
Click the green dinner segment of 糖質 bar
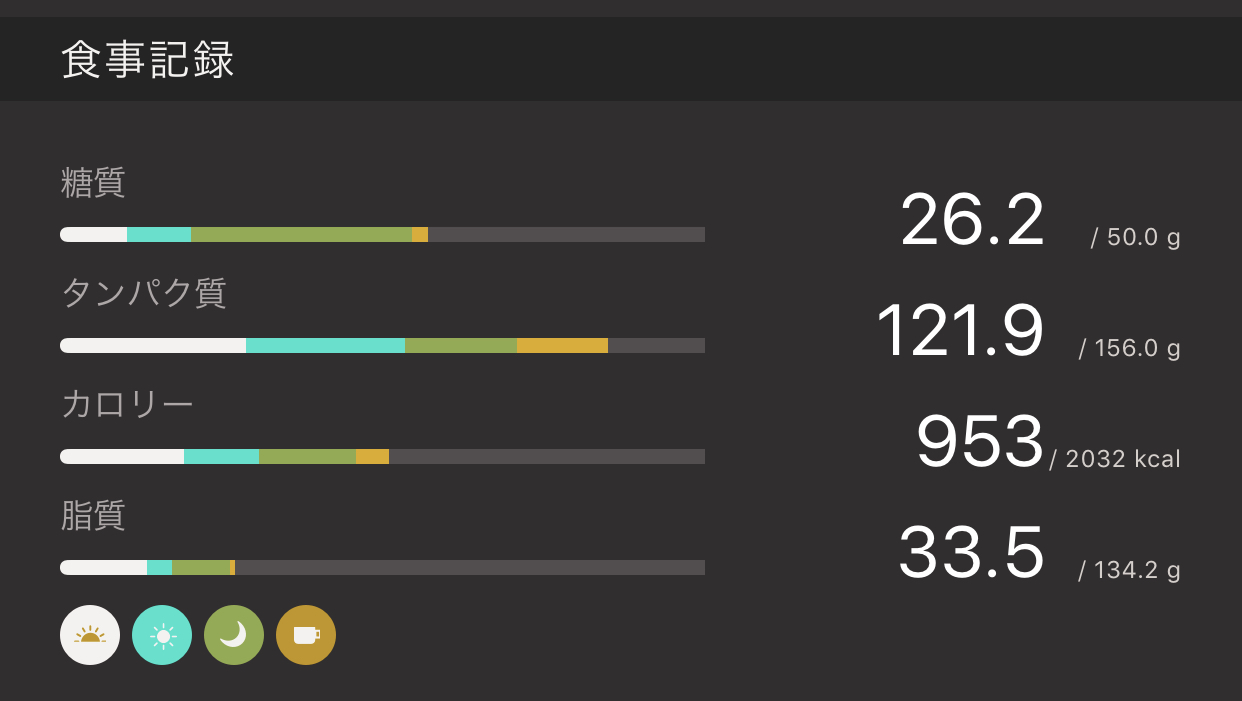300,235
